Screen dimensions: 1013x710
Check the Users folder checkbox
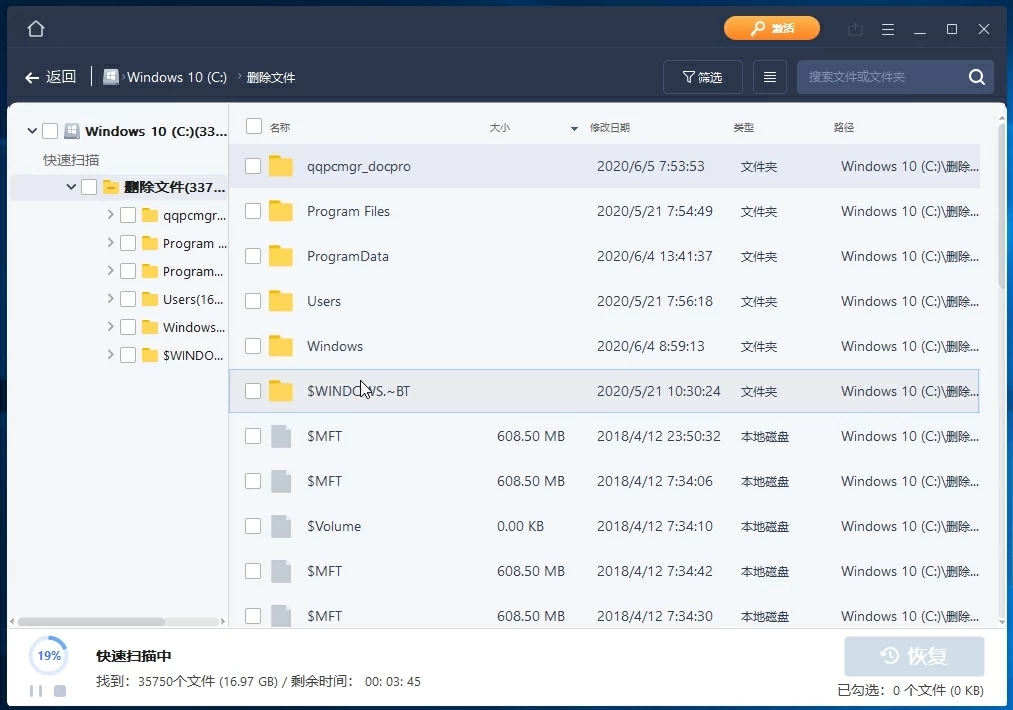coord(253,301)
